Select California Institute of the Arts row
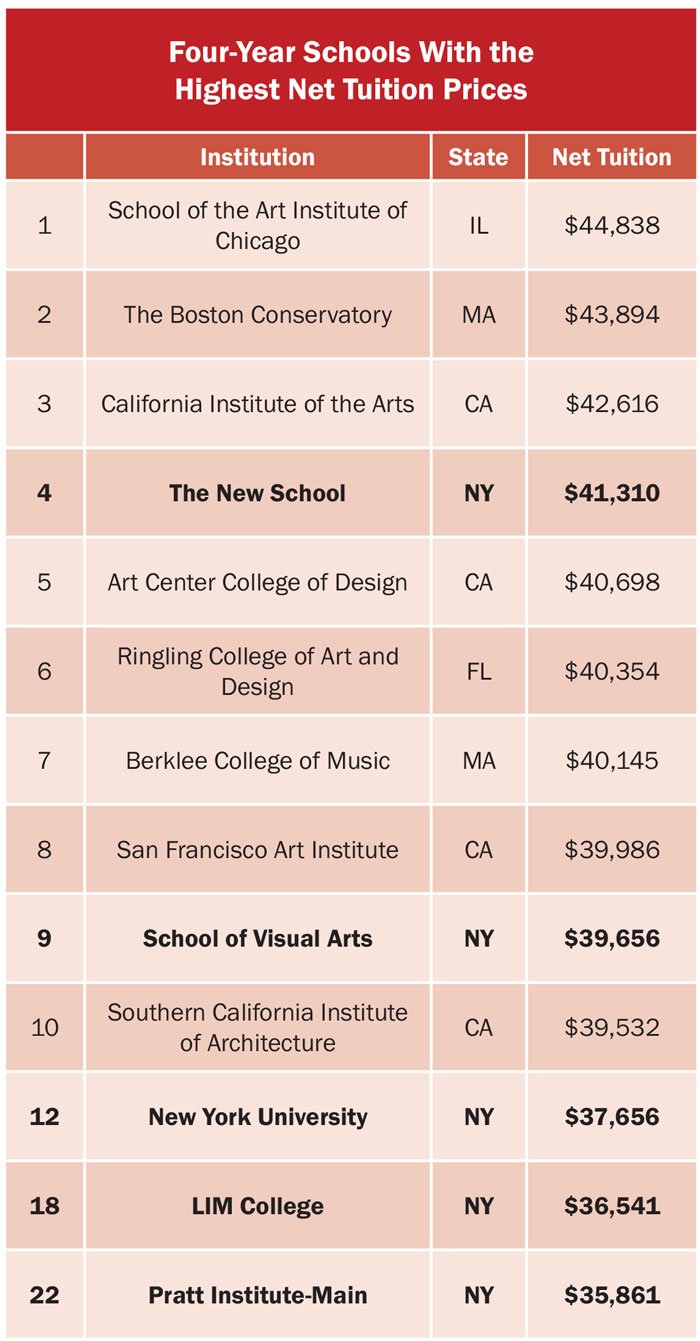The width and height of the screenshot is (700, 1341). (257, 404)
